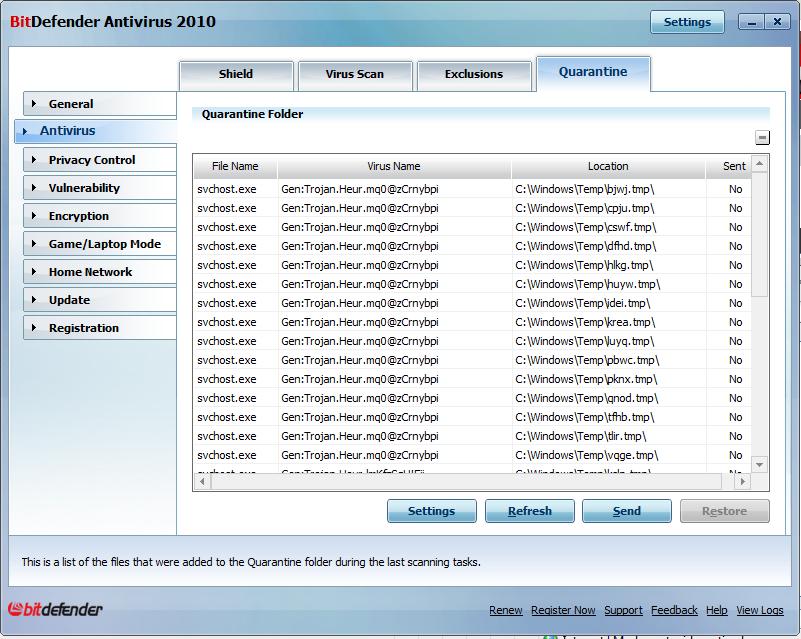Open the Feedback link
The height and width of the screenshot is (639, 801).
tap(674, 610)
